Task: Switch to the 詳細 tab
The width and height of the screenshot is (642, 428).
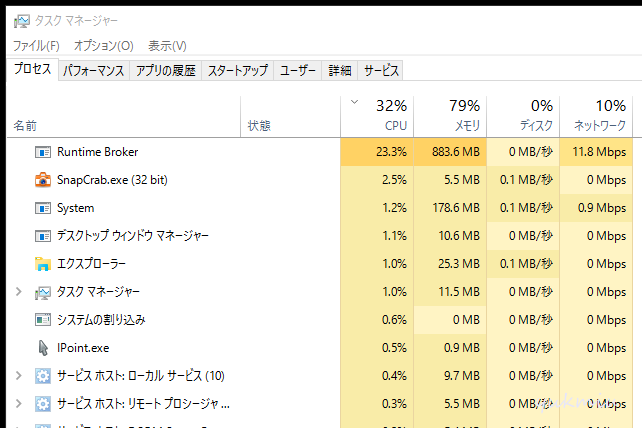Action: coord(340,71)
